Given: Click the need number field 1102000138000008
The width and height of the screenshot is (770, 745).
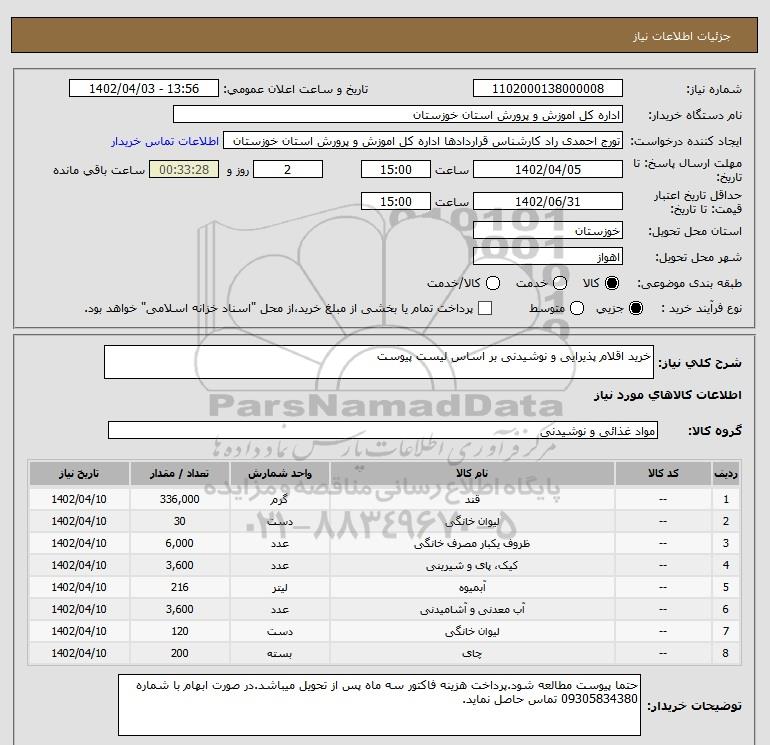Looking at the screenshot, I should pyautogui.click(x=548, y=88).
